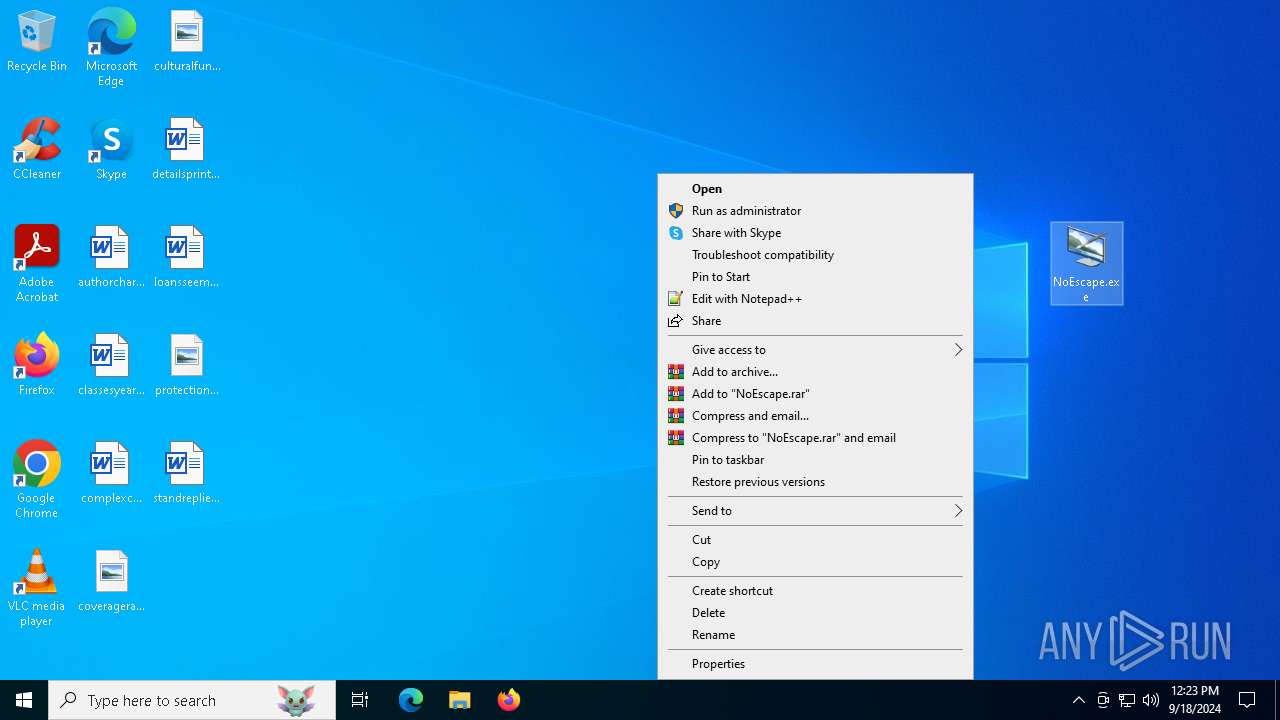Screen dimensions: 1280x720
Task: Expand the Give access to submenu
Action: click(x=815, y=350)
